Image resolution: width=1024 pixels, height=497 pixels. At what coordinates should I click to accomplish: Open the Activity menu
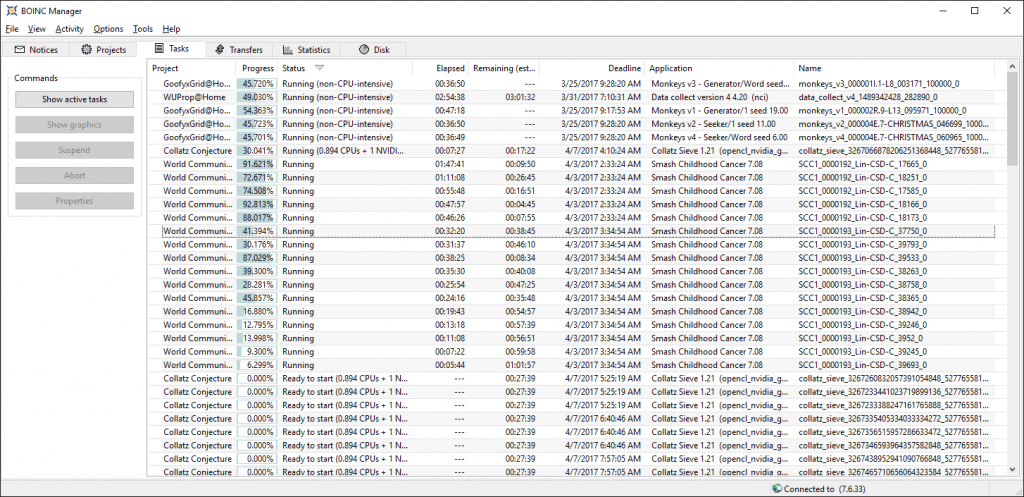tap(69, 29)
